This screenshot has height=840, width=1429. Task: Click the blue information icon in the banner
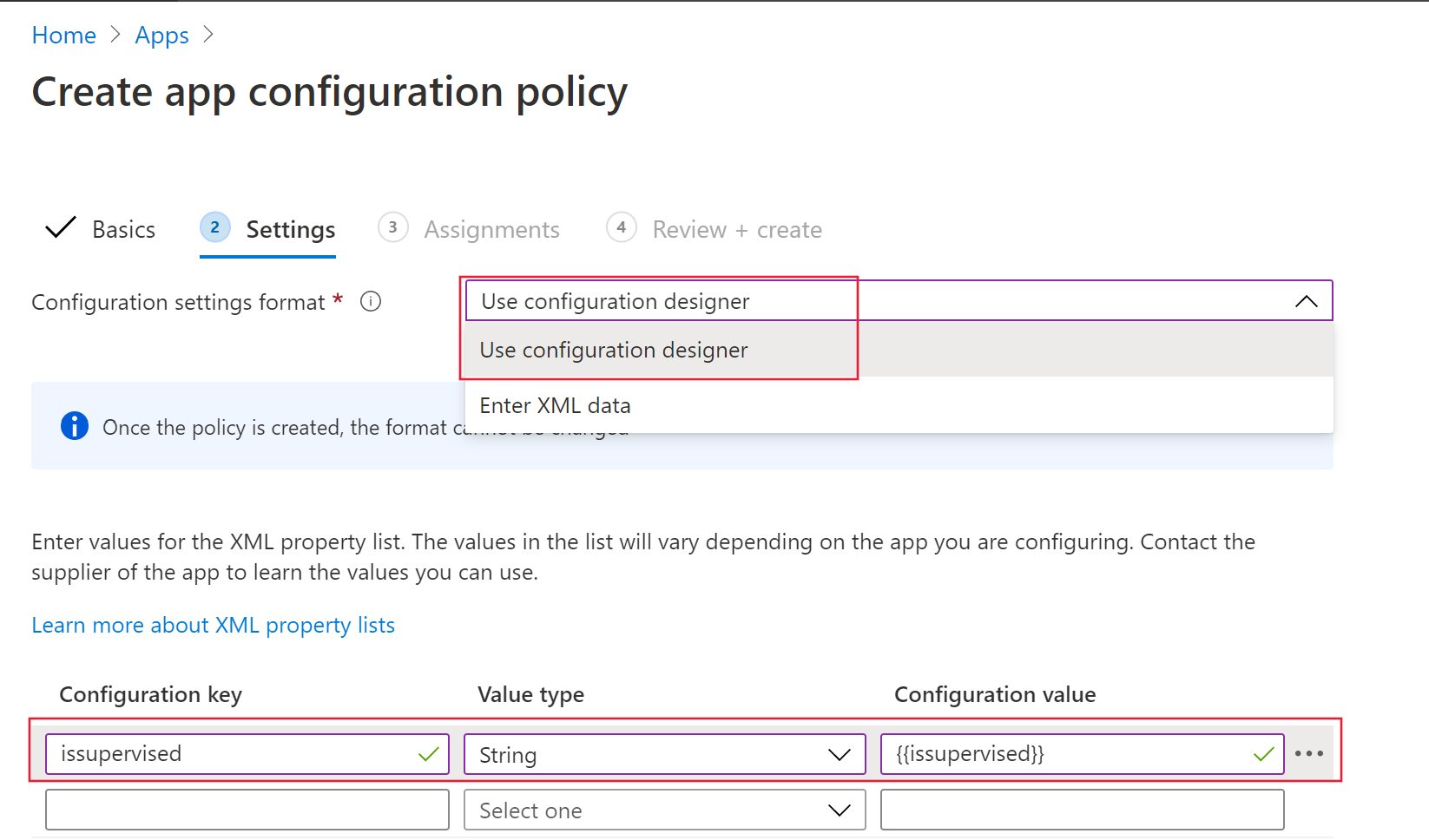coord(75,425)
